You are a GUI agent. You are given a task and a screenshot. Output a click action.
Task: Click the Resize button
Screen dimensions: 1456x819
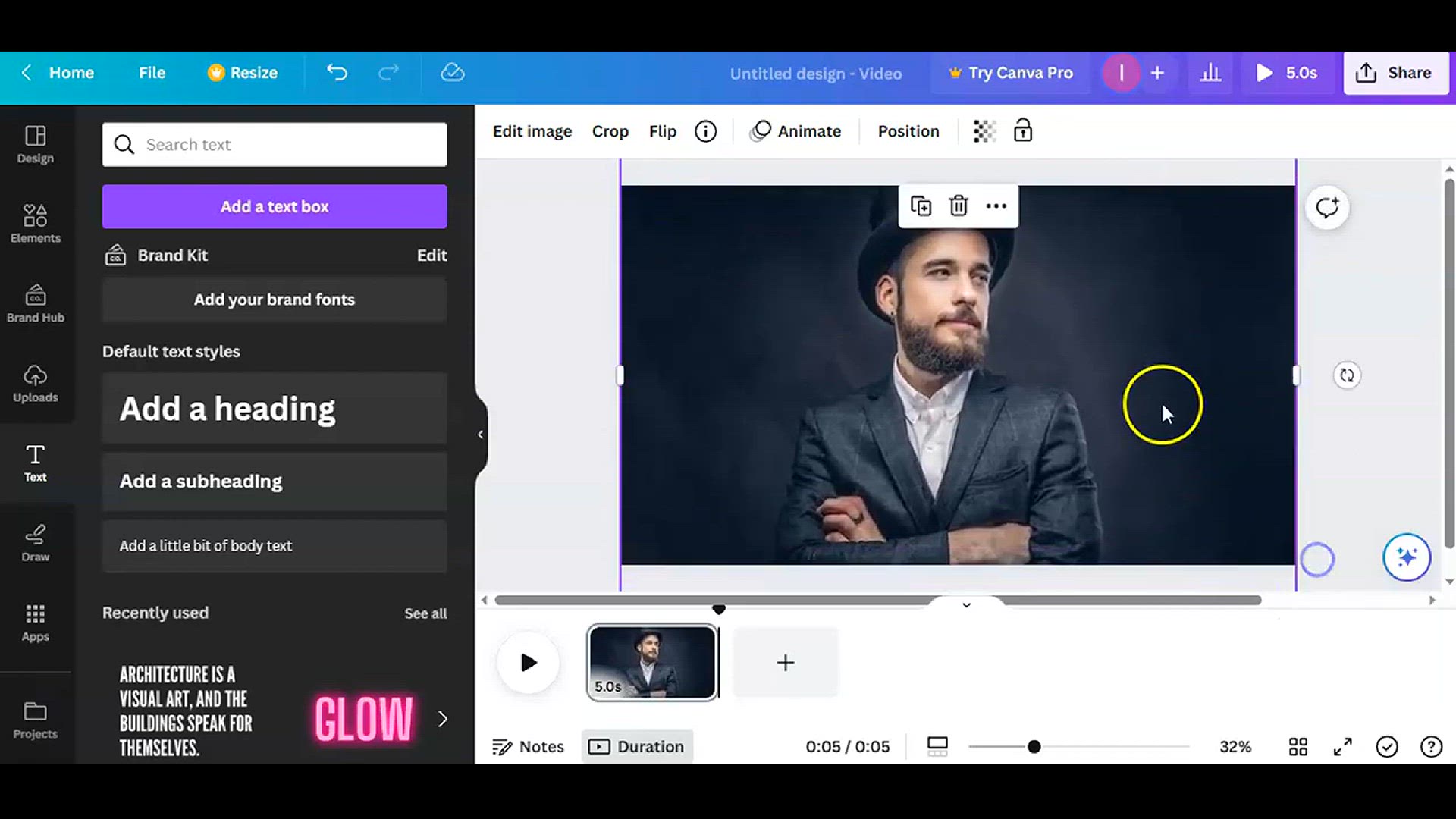(243, 73)
